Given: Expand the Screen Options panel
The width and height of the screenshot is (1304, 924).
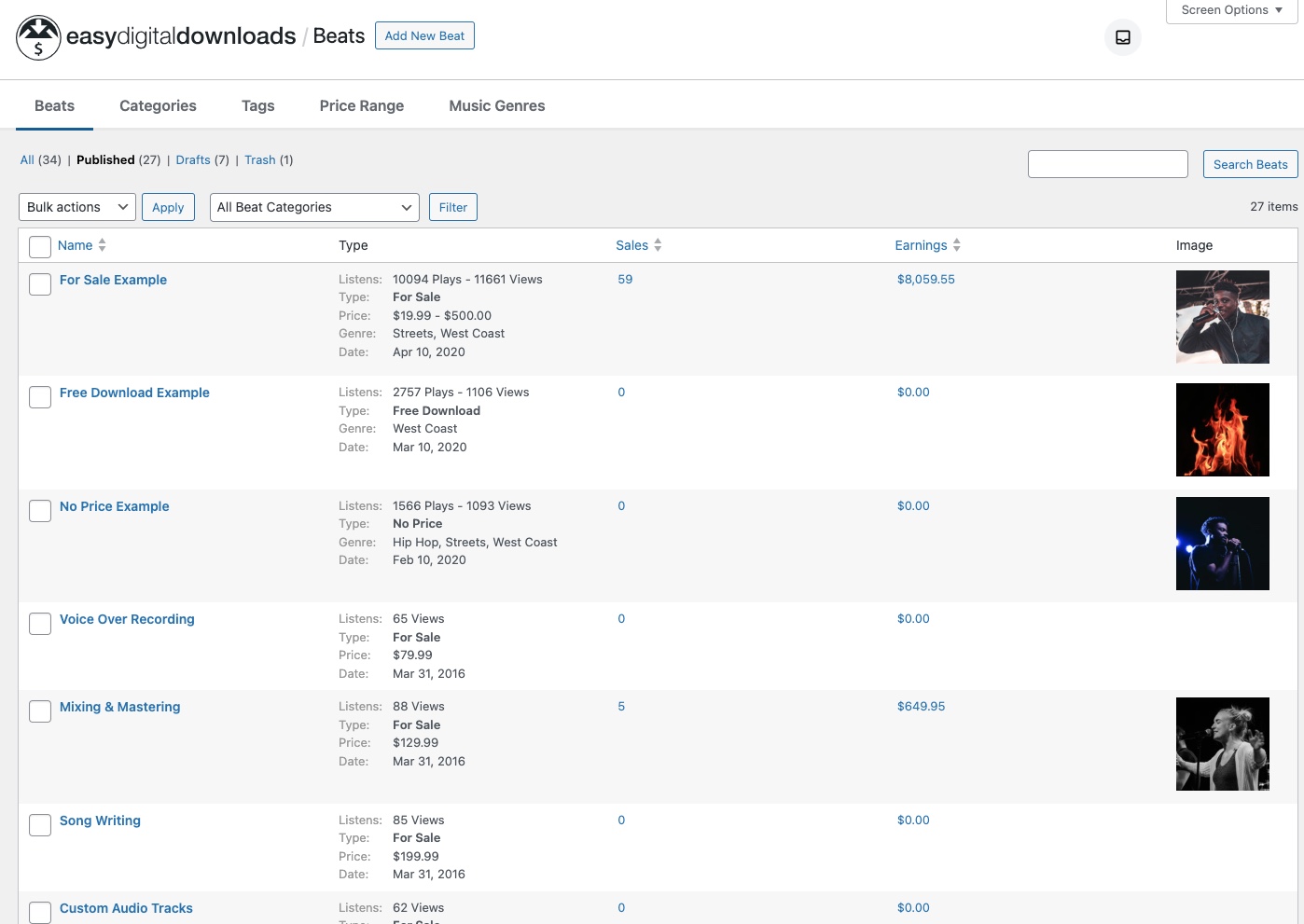Looking at the screenshot, I should pos(1231,10).
